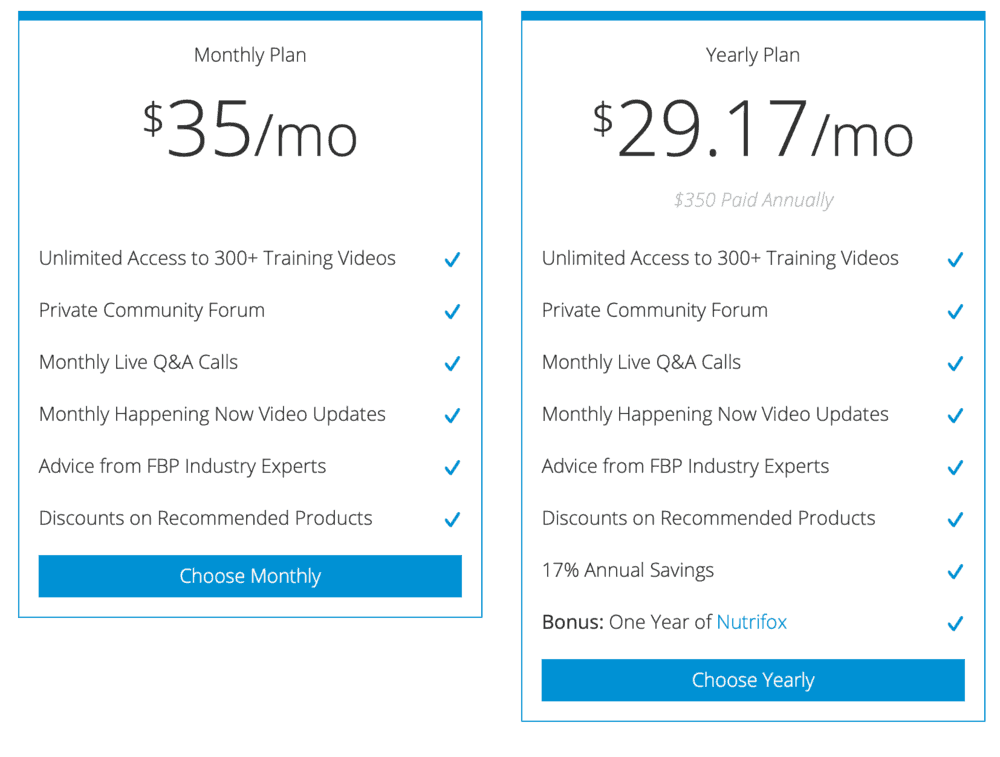Image resolution: width=1000 pixels, height=757 pixels.
Task: Toggle the Unlimited Access checkmark in Yearly Plan
Action: click(x=955, y=259)
